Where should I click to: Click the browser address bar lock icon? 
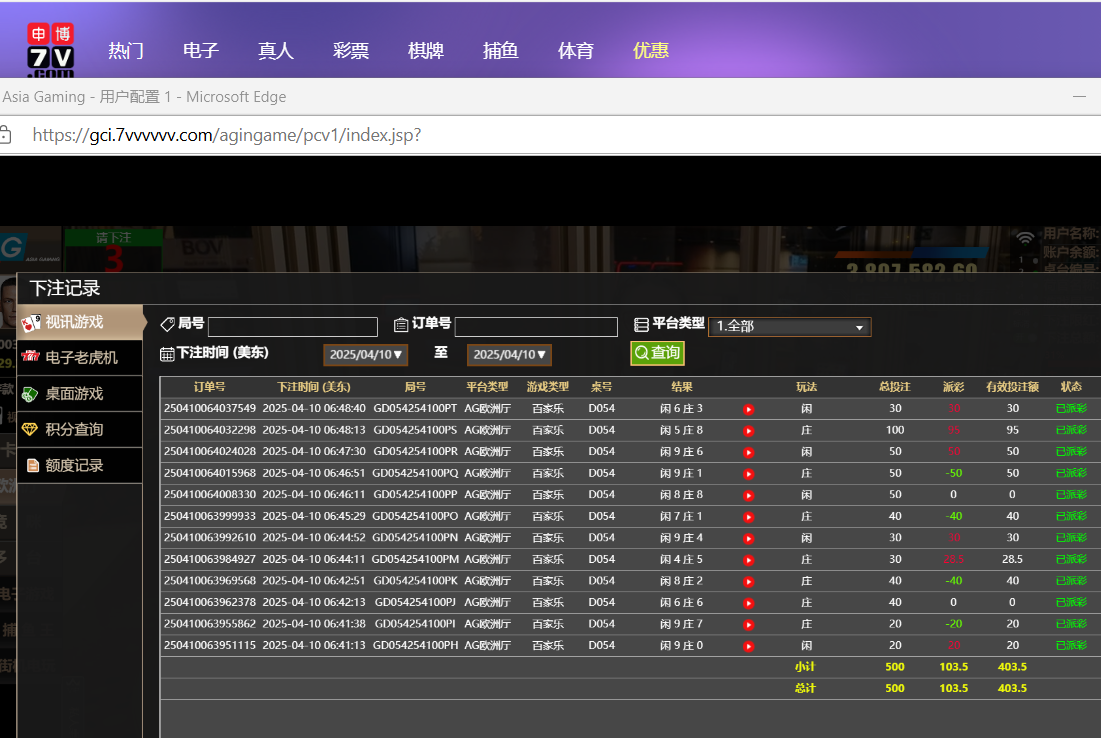(5, 134)
